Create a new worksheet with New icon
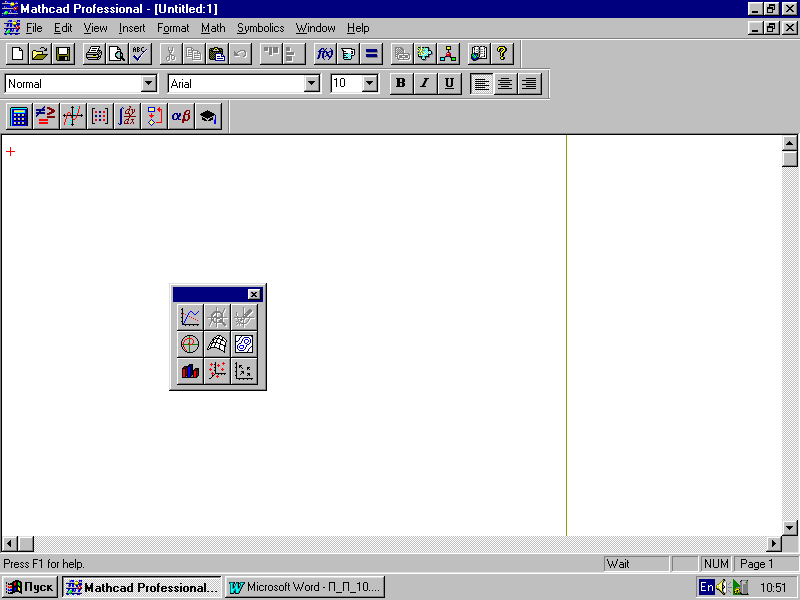 pos(17,54)
